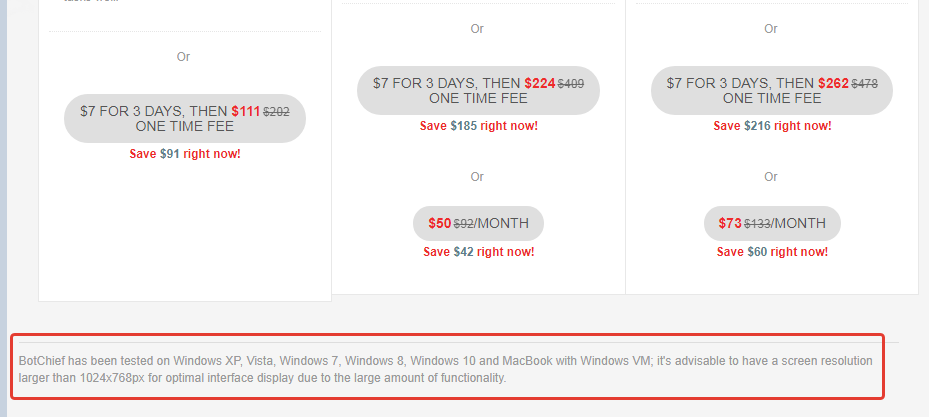
Task: Click the crossed-out $409 original price
Action: tap(571, 83)
